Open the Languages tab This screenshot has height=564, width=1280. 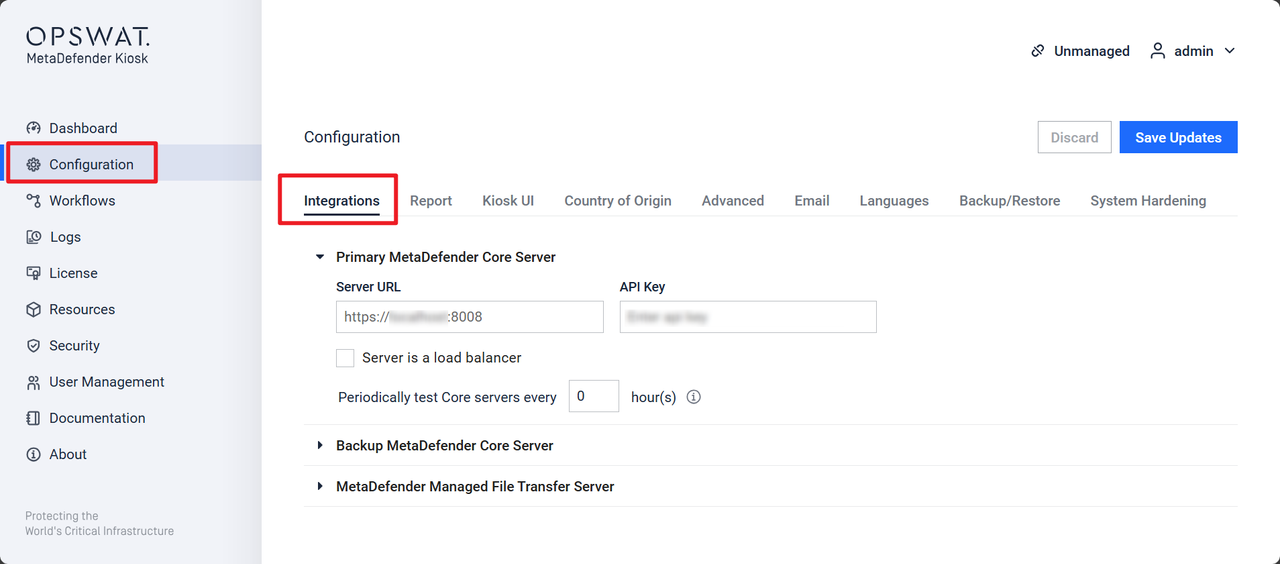tap(894, 201)
